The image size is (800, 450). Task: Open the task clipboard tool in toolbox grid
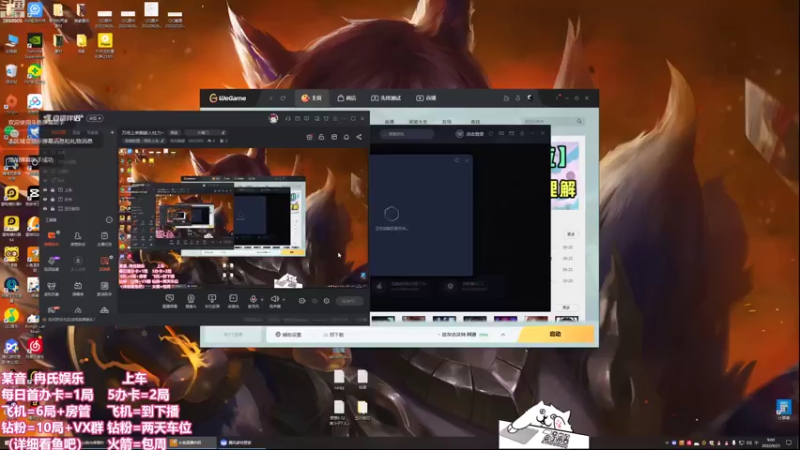104,238
